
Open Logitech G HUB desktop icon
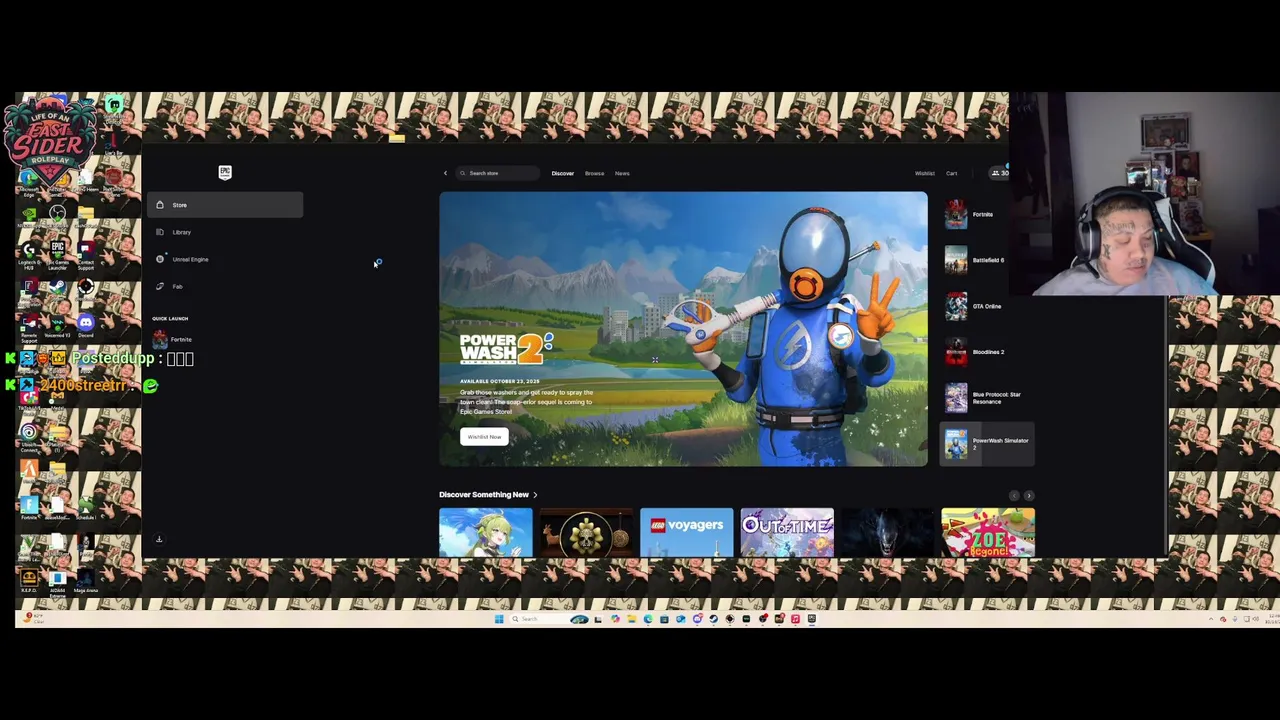pos(29,254)
